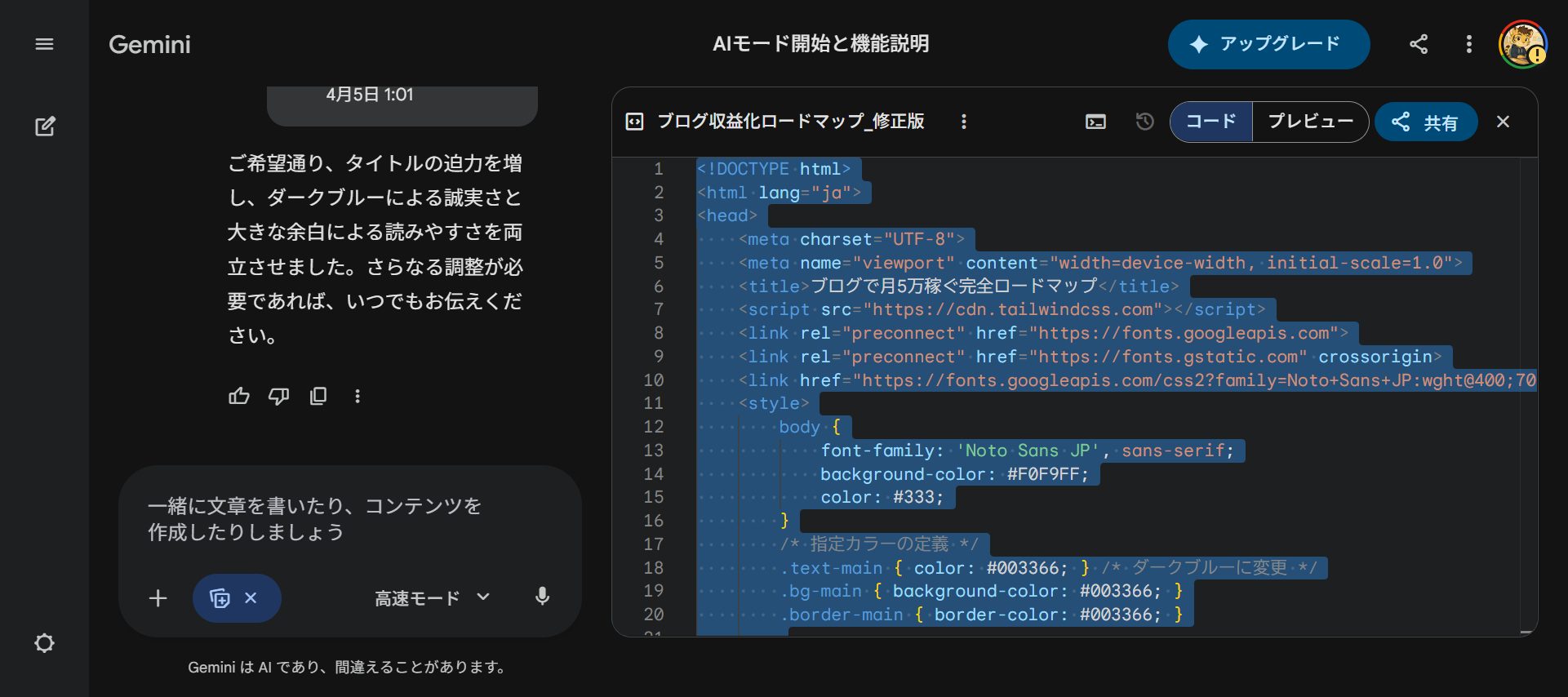Click the tailwindcss script line
Viewport: 1568px width, 697px height.
pyautogui.click(x=1002, y=310)
